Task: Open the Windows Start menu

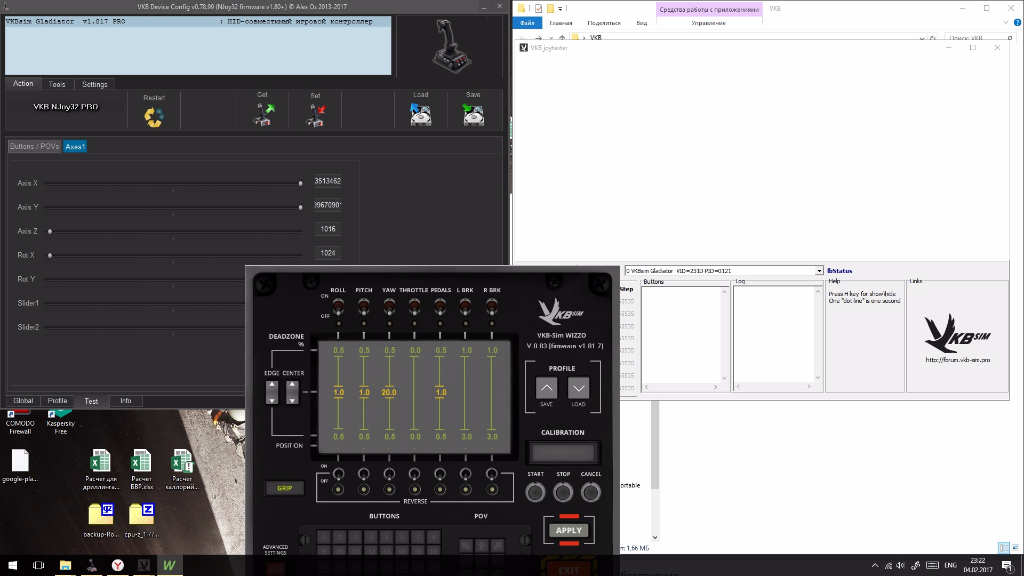Action: [12, 565]
